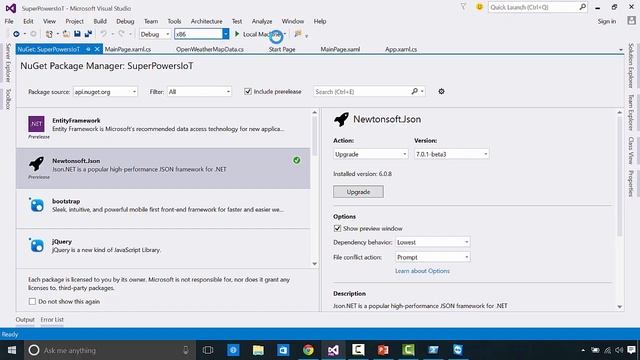640x360 pixels.
Task: Close the NuGet: SuperPowersIoT tab
Action: coord(97,49)
